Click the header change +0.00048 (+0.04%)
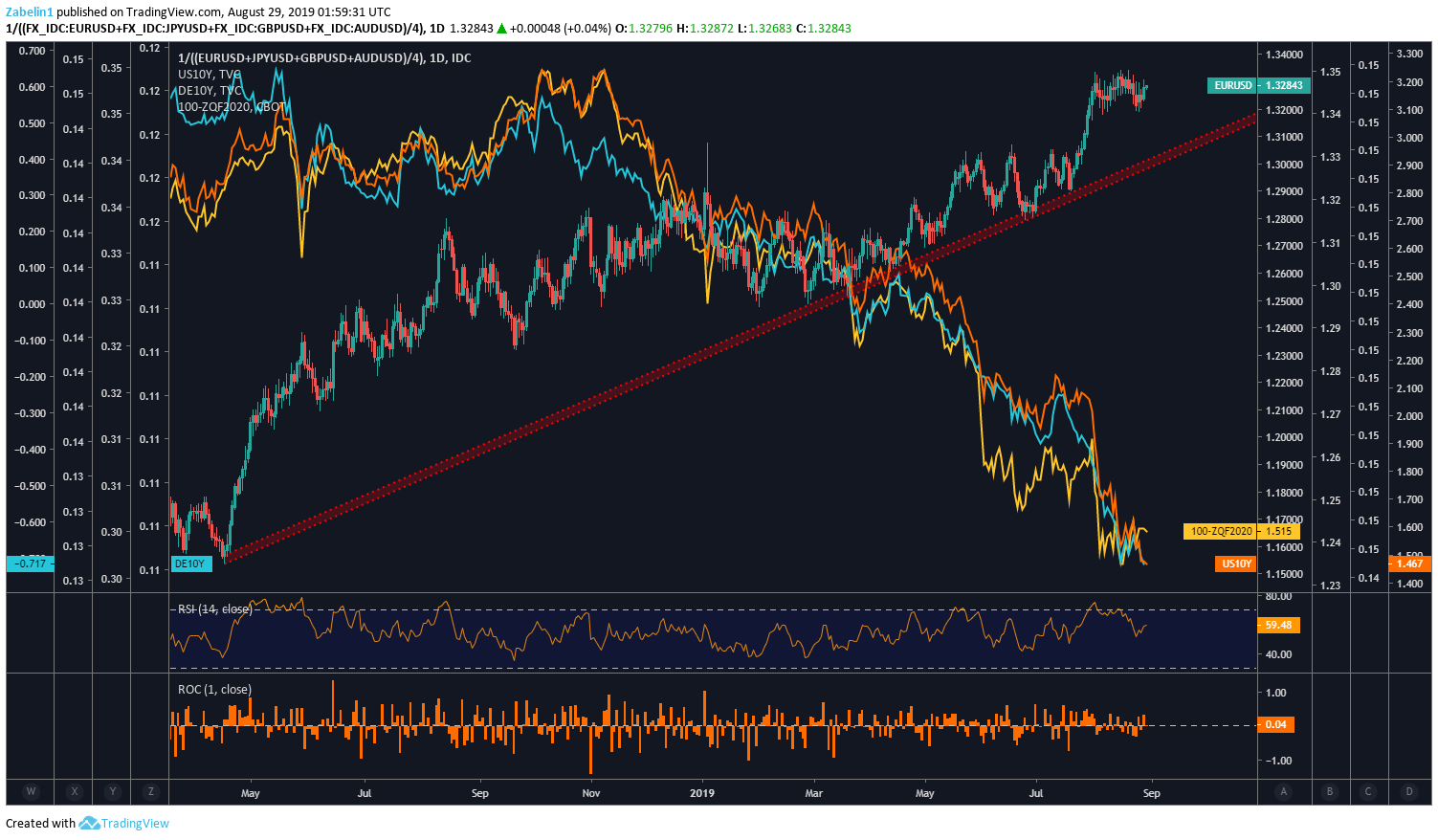1438x840 pixels. point(562,28)
